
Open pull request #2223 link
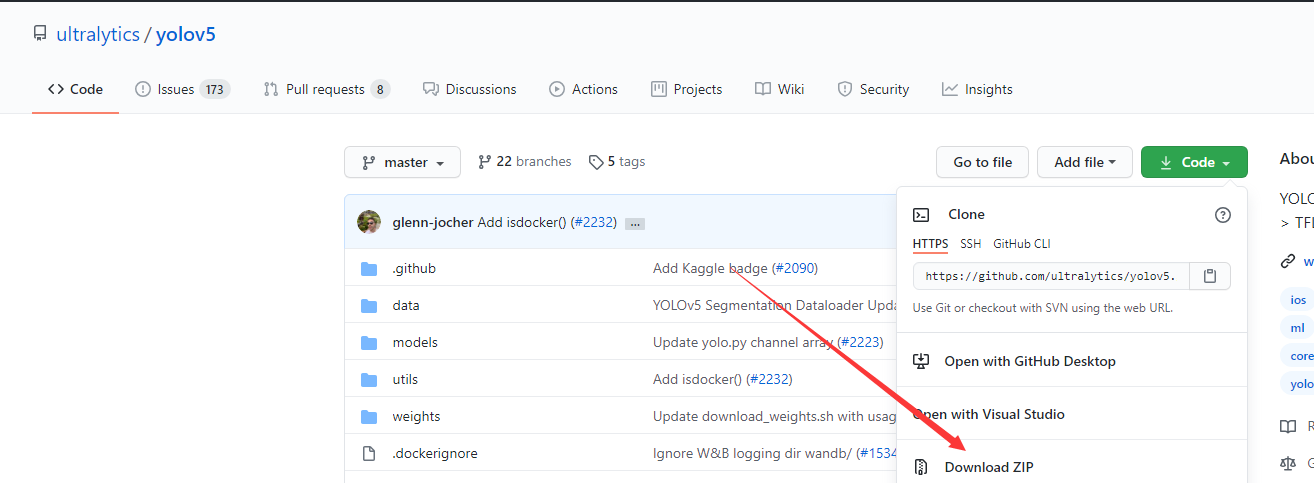pos(860,342)
